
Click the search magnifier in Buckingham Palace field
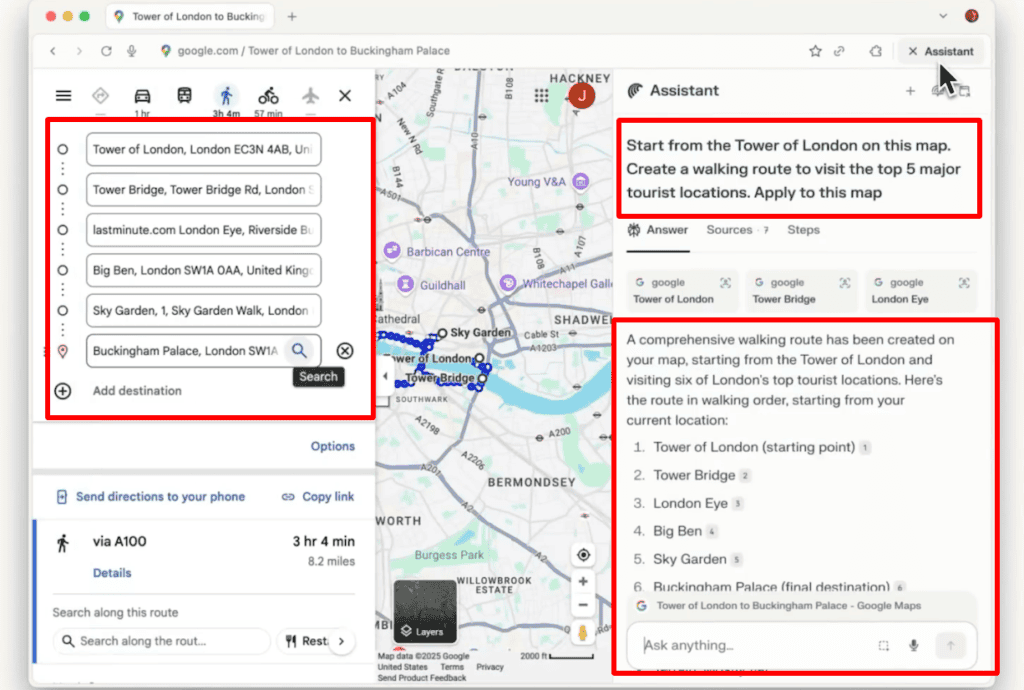(x=299, y=351)
